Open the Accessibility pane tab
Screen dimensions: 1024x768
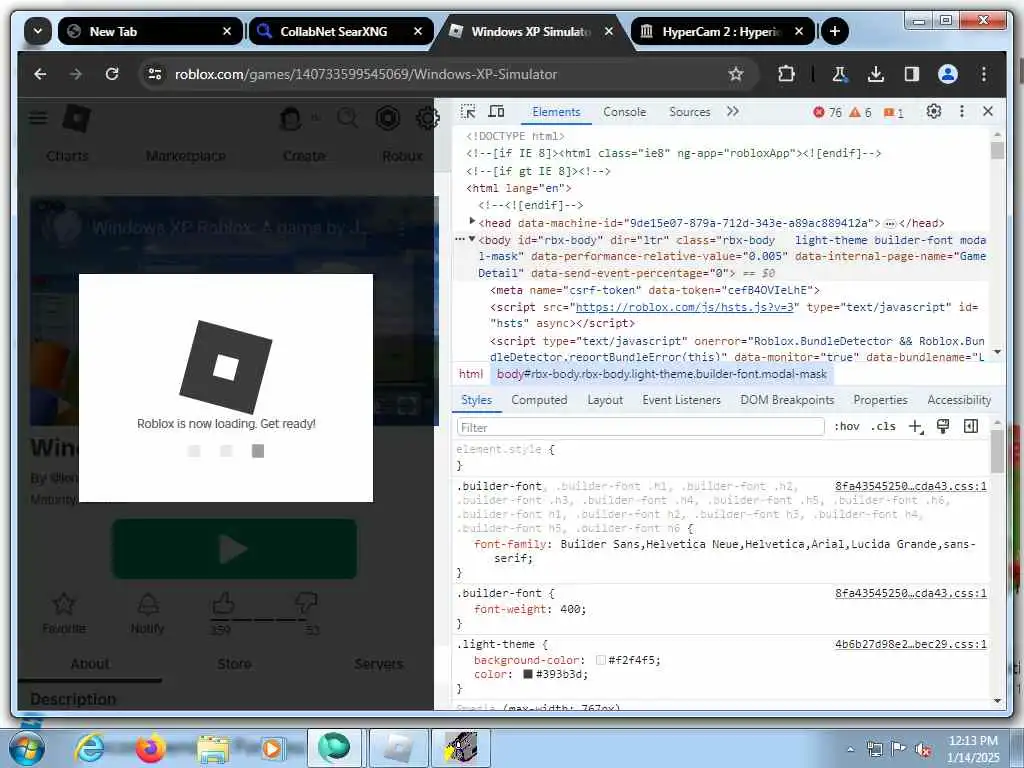(959, 400)
